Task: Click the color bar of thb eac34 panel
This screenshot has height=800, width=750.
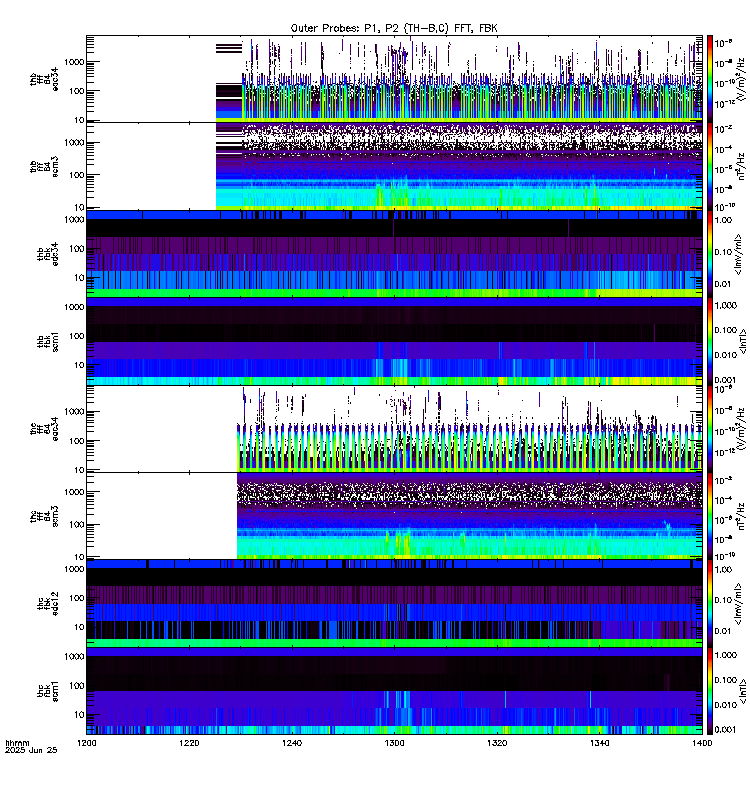Action: pyautogui.click(x=709, y=79)
